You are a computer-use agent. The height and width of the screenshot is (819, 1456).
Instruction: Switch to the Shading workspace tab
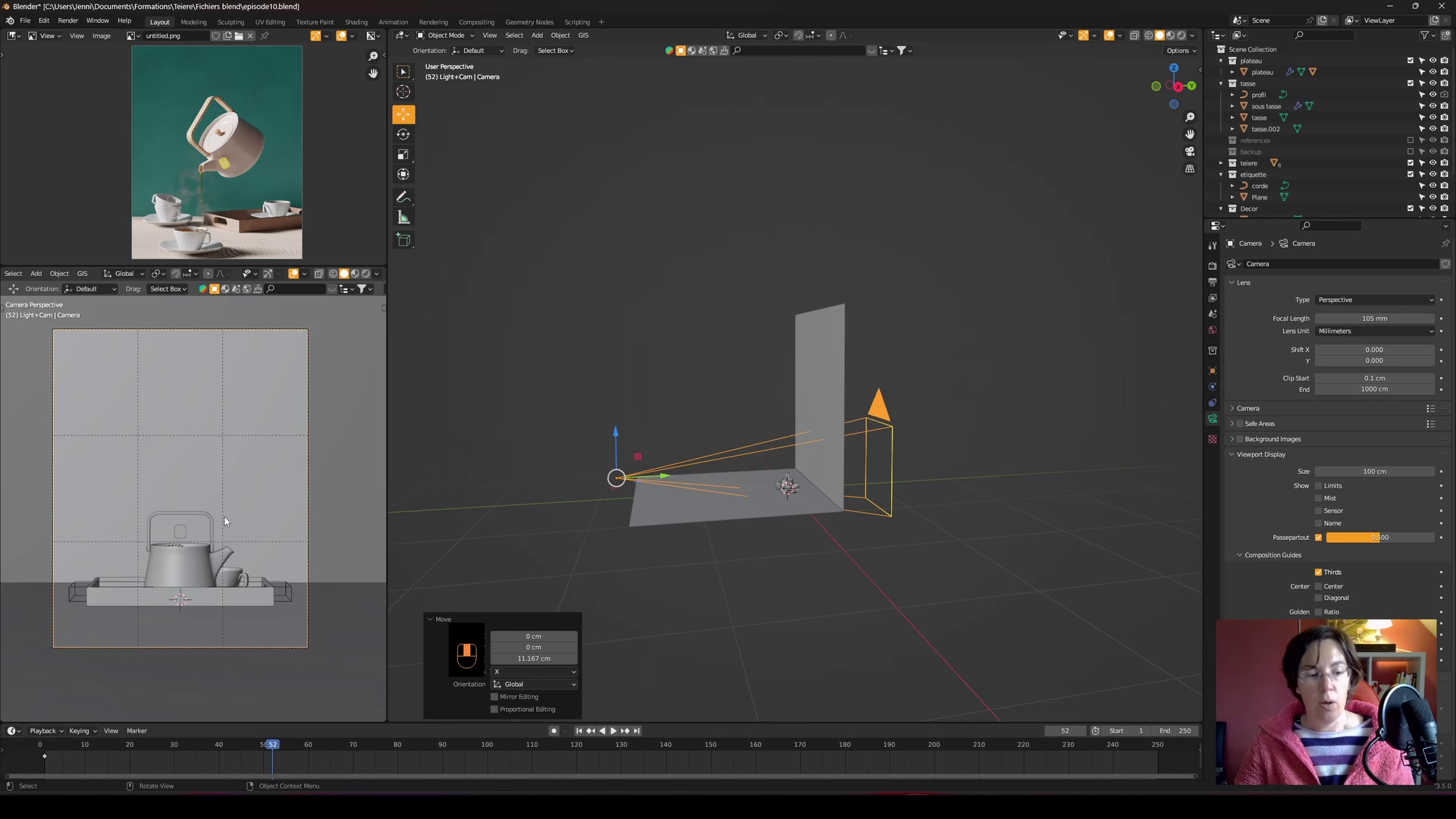coord(356,22)
